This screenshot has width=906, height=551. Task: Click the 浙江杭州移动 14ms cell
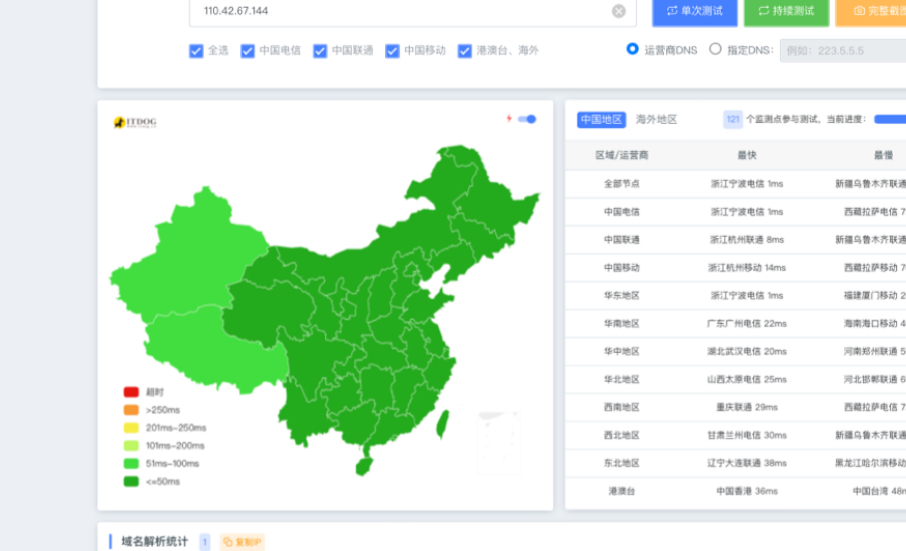point(747,267)
